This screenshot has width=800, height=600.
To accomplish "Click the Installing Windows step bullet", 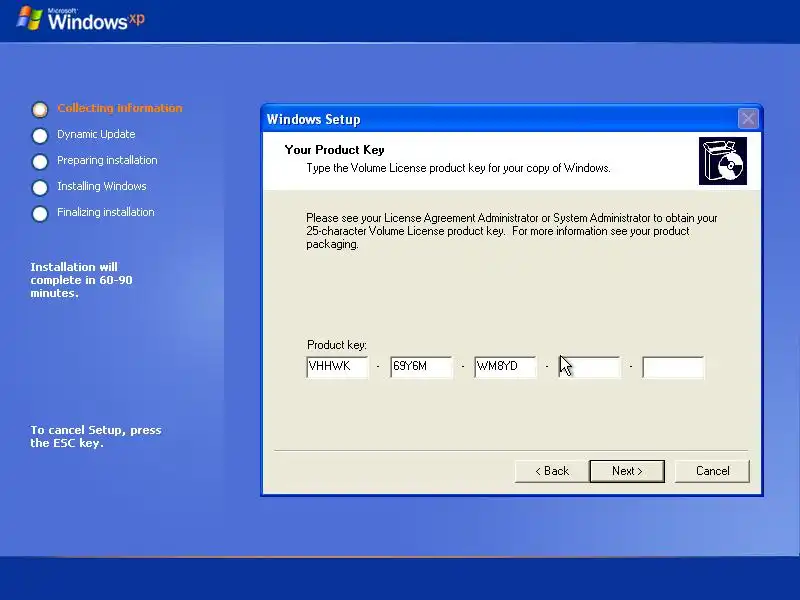I will point(40,187).
